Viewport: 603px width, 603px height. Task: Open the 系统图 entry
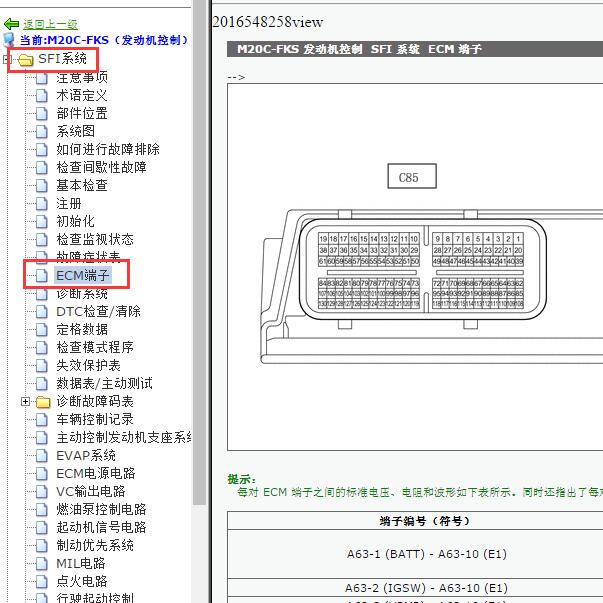(75, 132)
